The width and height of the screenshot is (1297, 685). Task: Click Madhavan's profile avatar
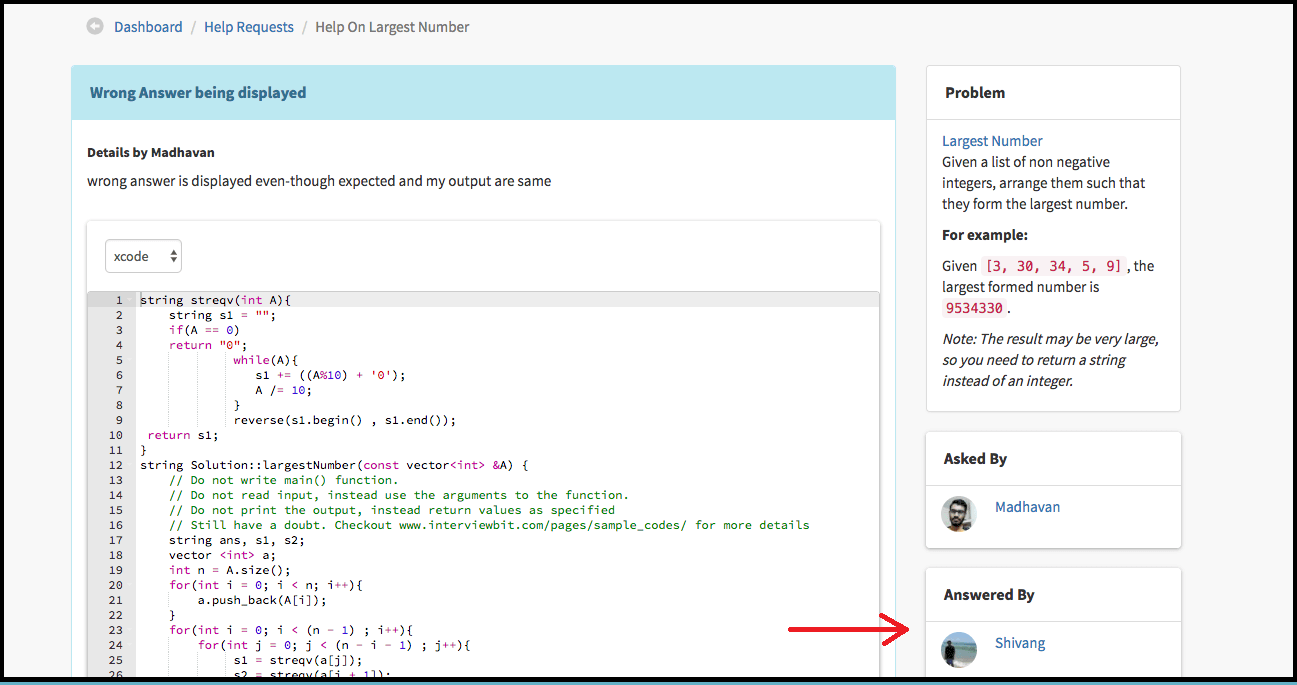pos(958,513)
